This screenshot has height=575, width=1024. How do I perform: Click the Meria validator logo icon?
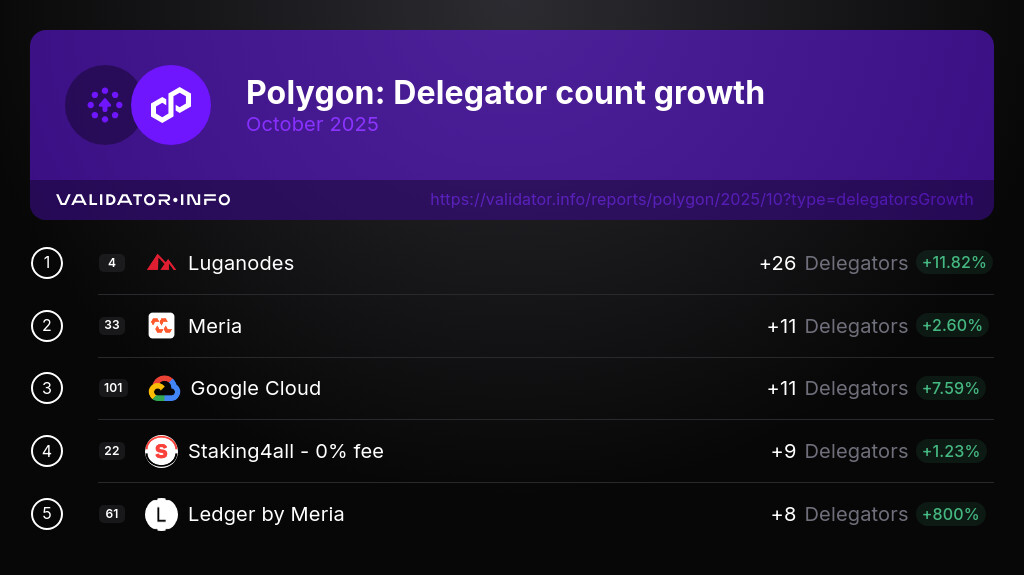pyautogui.click(x=161, y=326)
